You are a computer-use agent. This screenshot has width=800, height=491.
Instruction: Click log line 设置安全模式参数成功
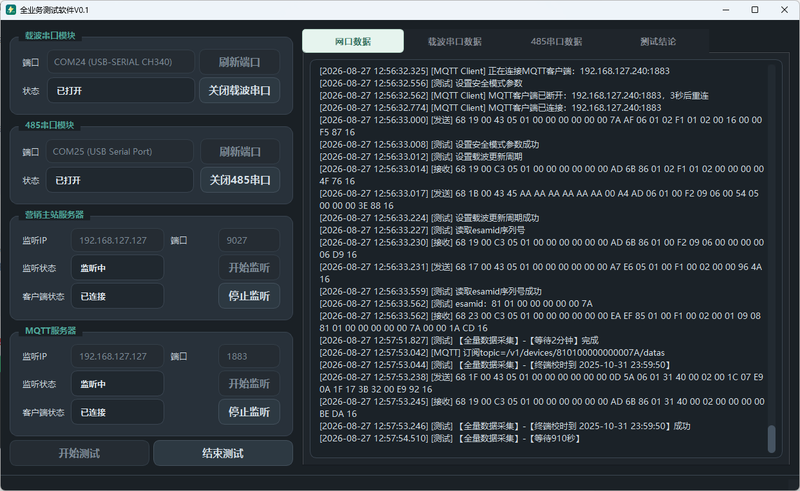coord(429,144)
